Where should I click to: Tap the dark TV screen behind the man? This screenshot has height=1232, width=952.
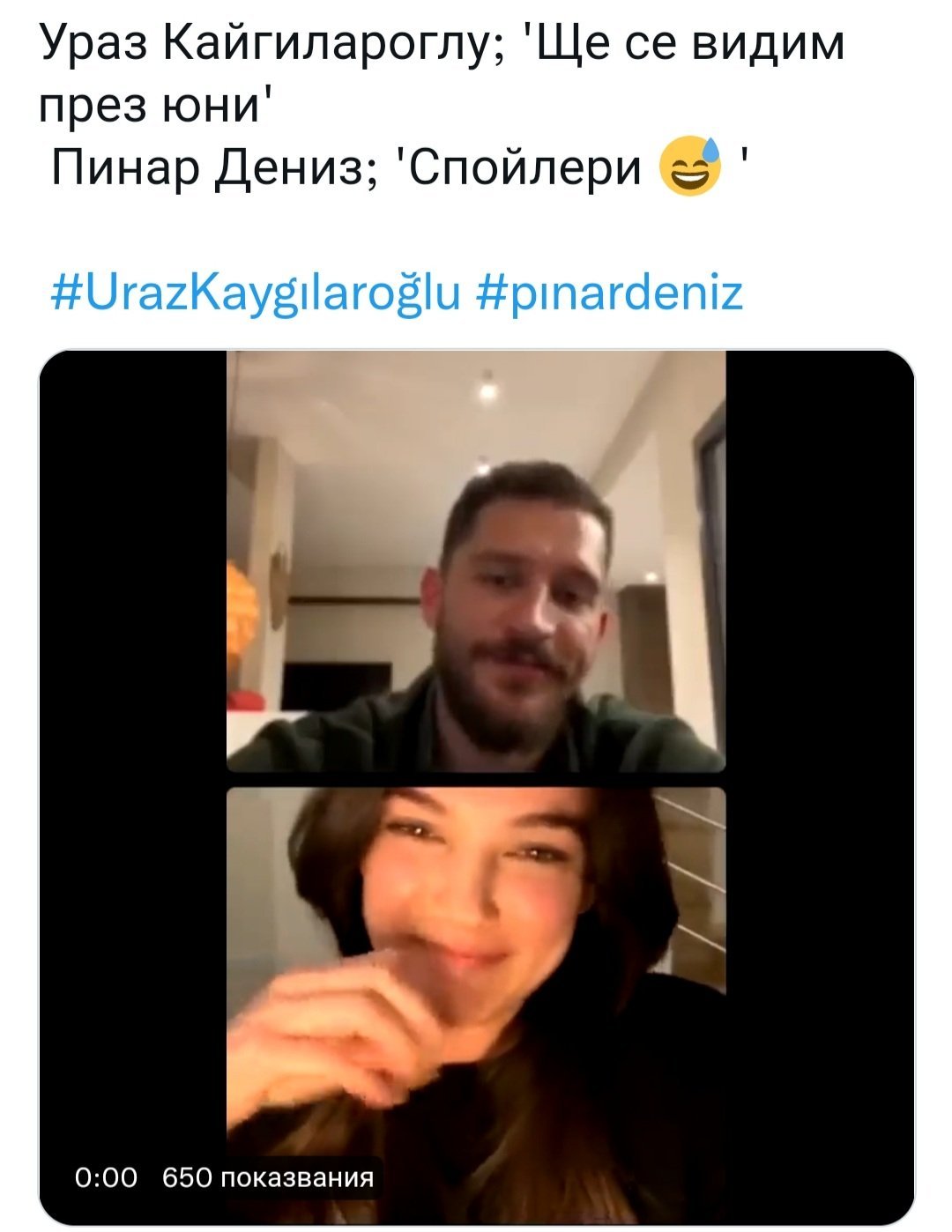[336, 687]
